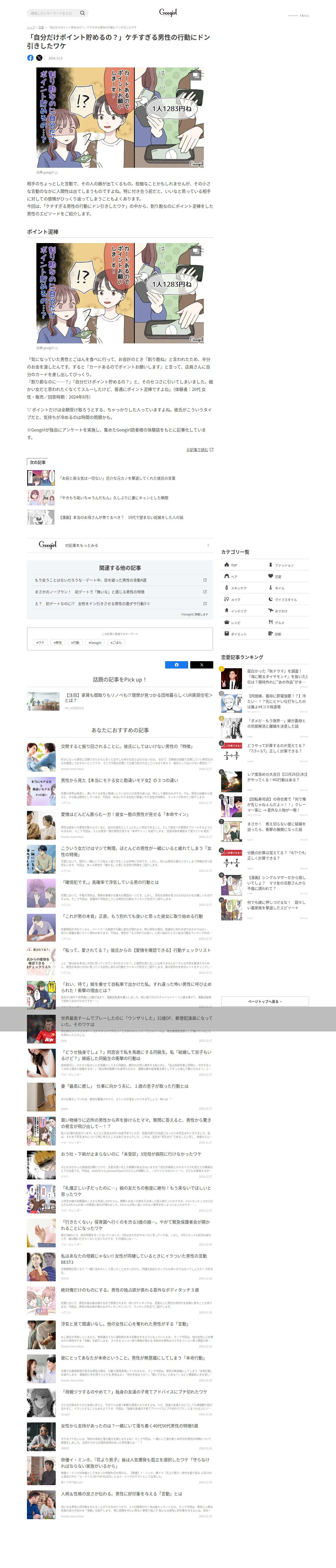Select the #ワケ keyword tag

(40, 642)
